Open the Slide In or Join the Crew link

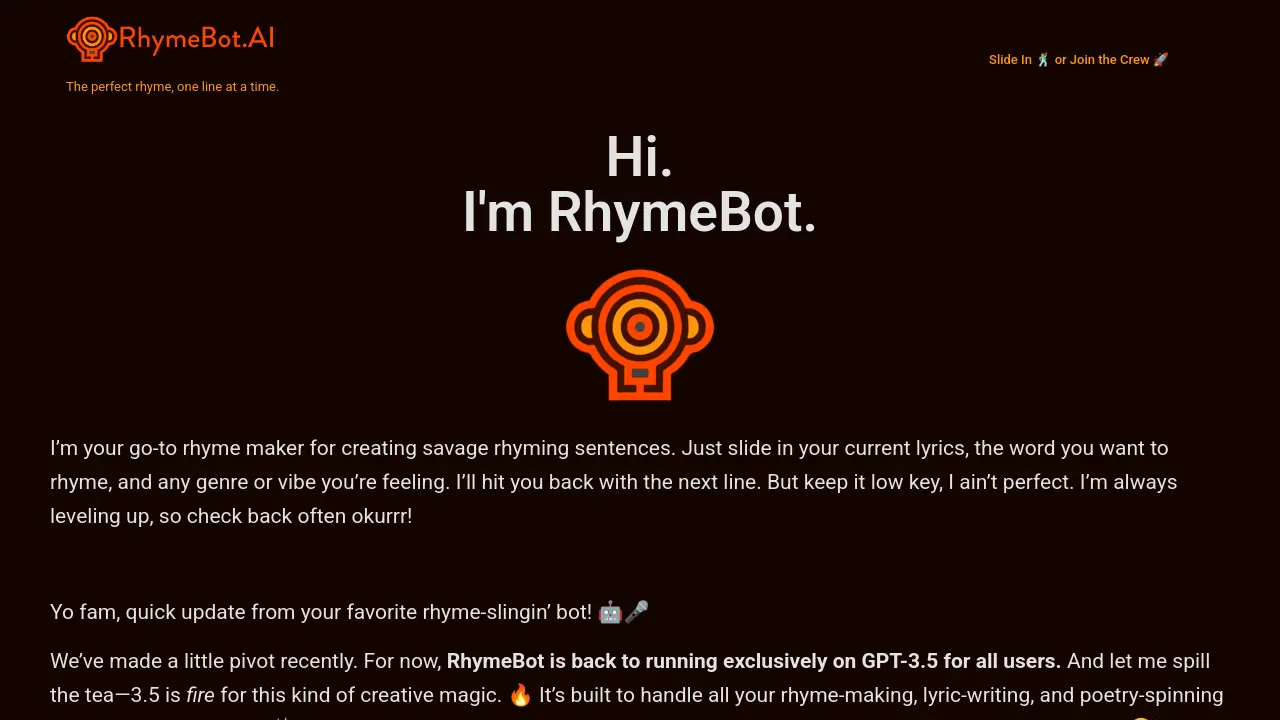(x=1078, y=60)
